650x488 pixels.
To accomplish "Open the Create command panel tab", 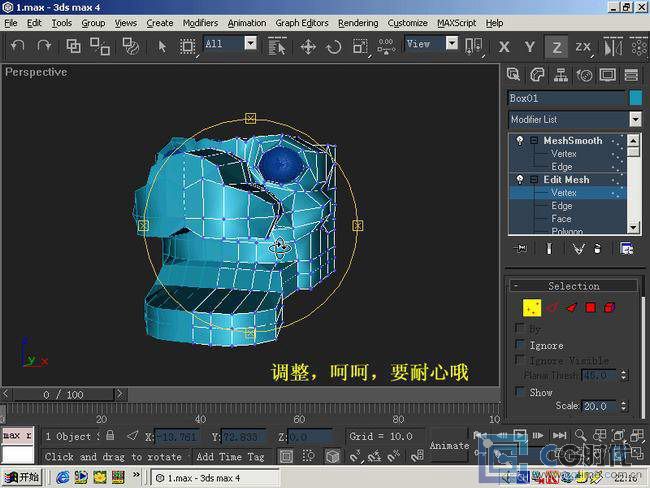I will click(513, 75).
